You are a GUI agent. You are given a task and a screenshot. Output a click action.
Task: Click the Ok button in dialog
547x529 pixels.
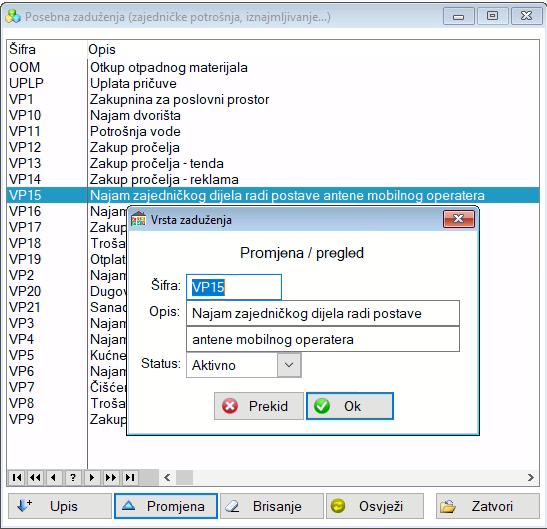350,406
